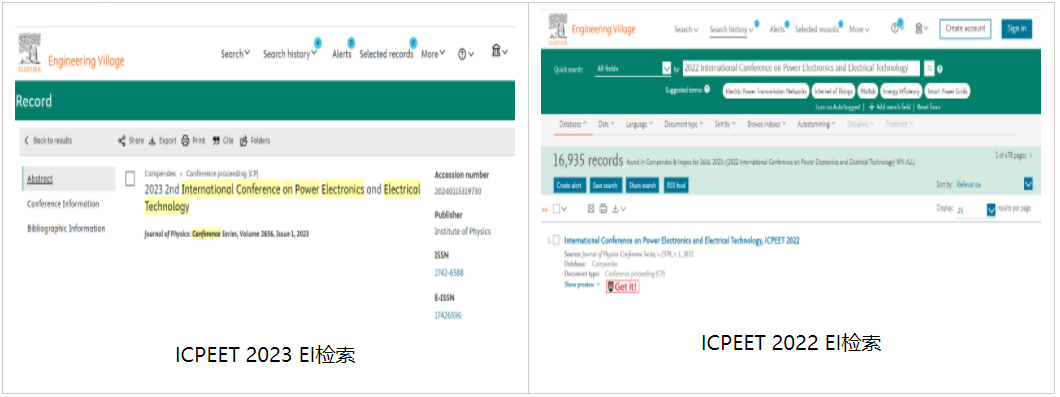Click the Create account button
1060x397 pixels.
pyautogui.click(x=965, y=28)
